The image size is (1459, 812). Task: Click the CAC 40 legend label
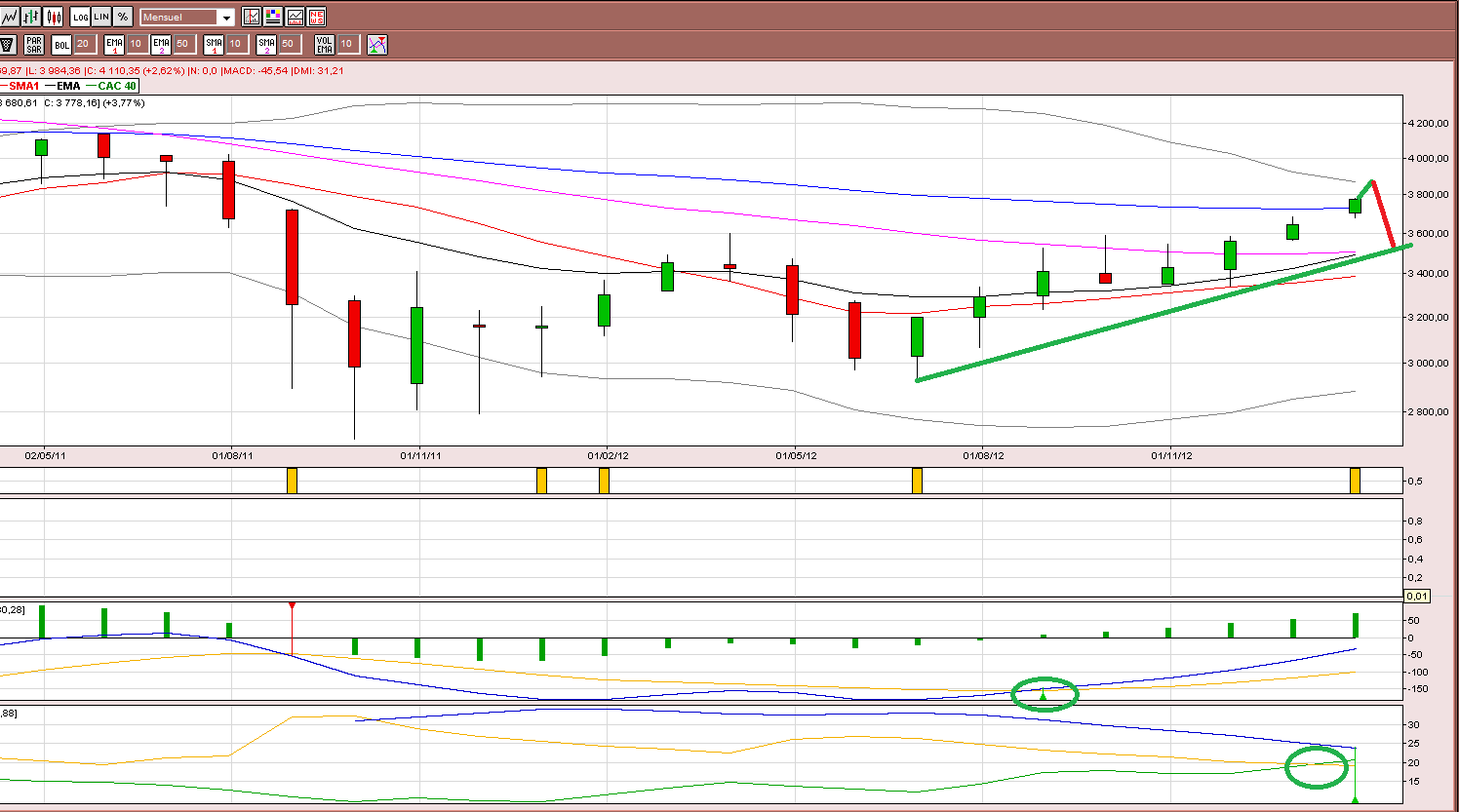(x=117, y=86)
